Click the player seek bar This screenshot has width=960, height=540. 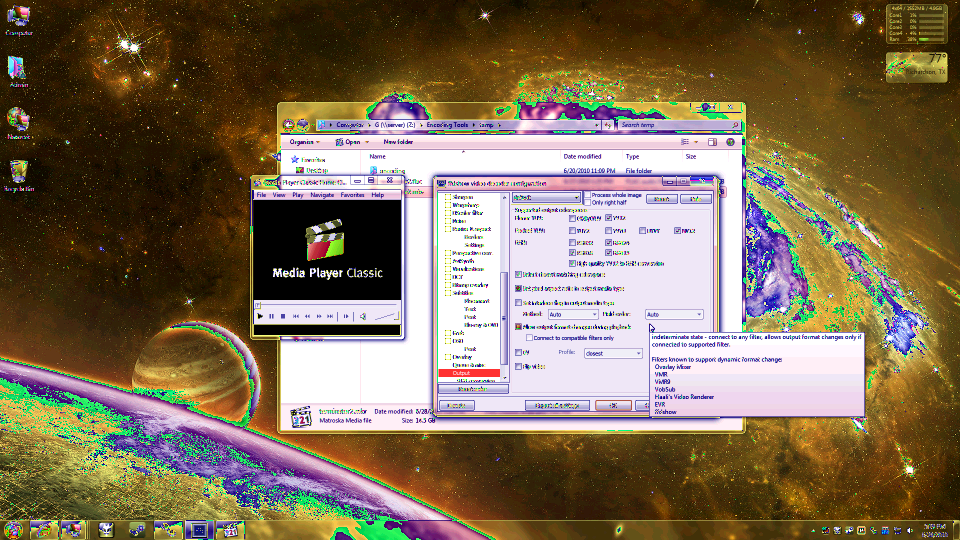point(326,303)
